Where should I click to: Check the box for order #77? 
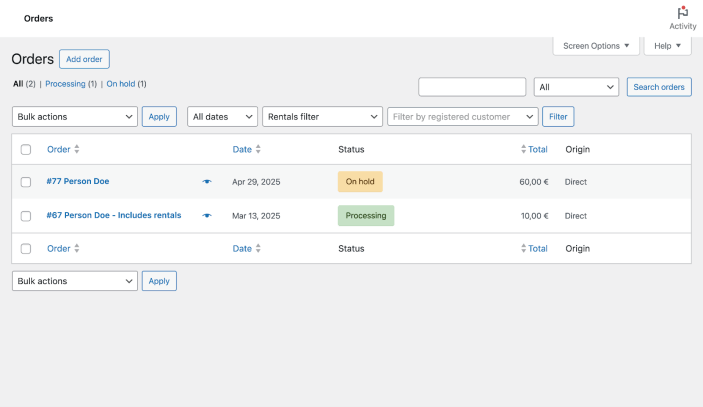tap(26, 182)
